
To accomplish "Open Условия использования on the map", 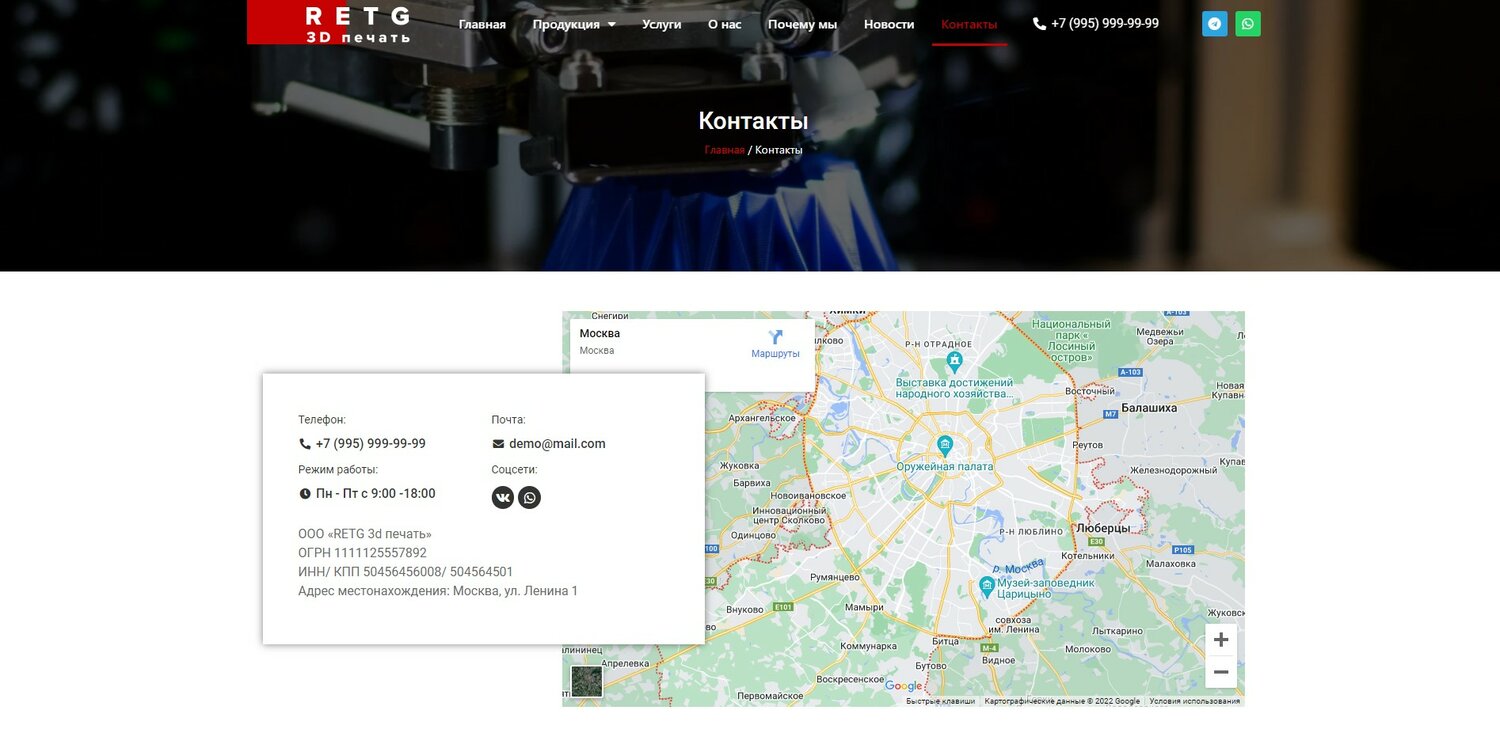I will (1195, 701).
